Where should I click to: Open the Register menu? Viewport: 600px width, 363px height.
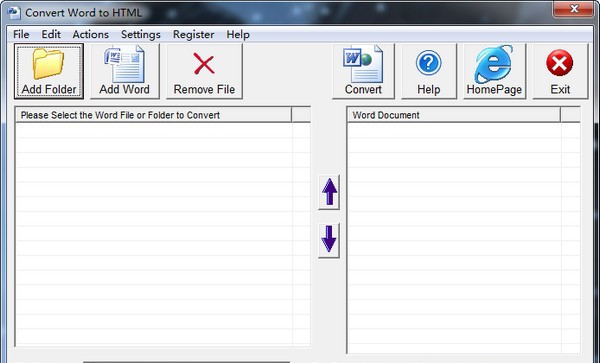pyautogui.click(x=194, y=34)
